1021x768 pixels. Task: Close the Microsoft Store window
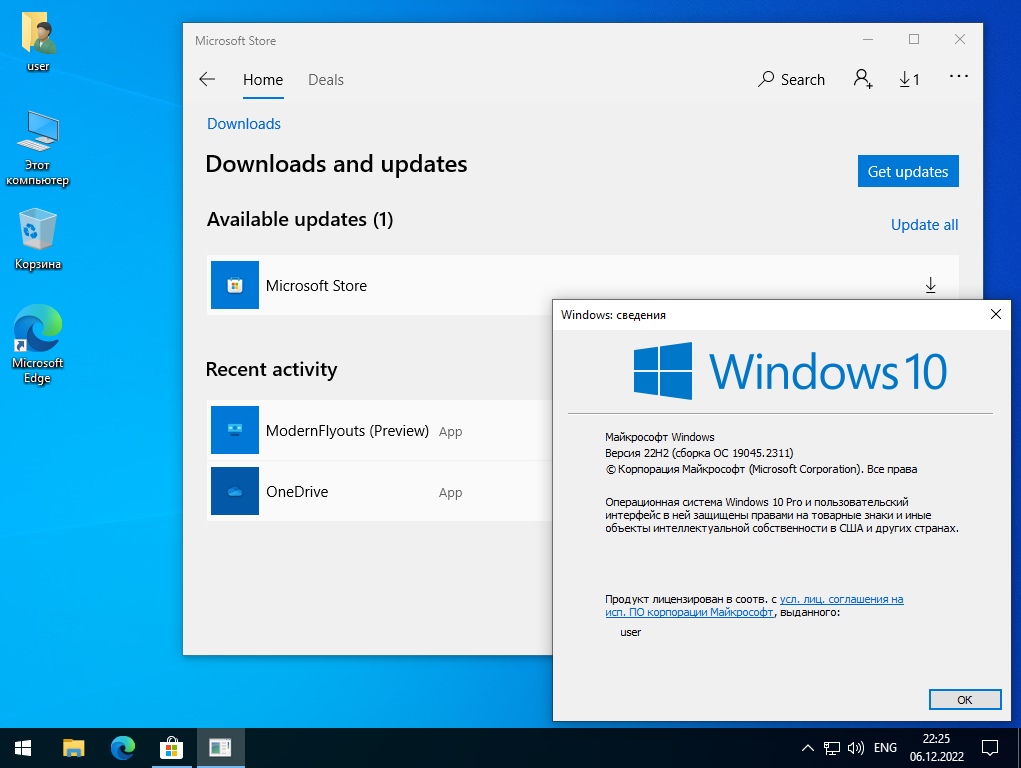pos(960,40)
